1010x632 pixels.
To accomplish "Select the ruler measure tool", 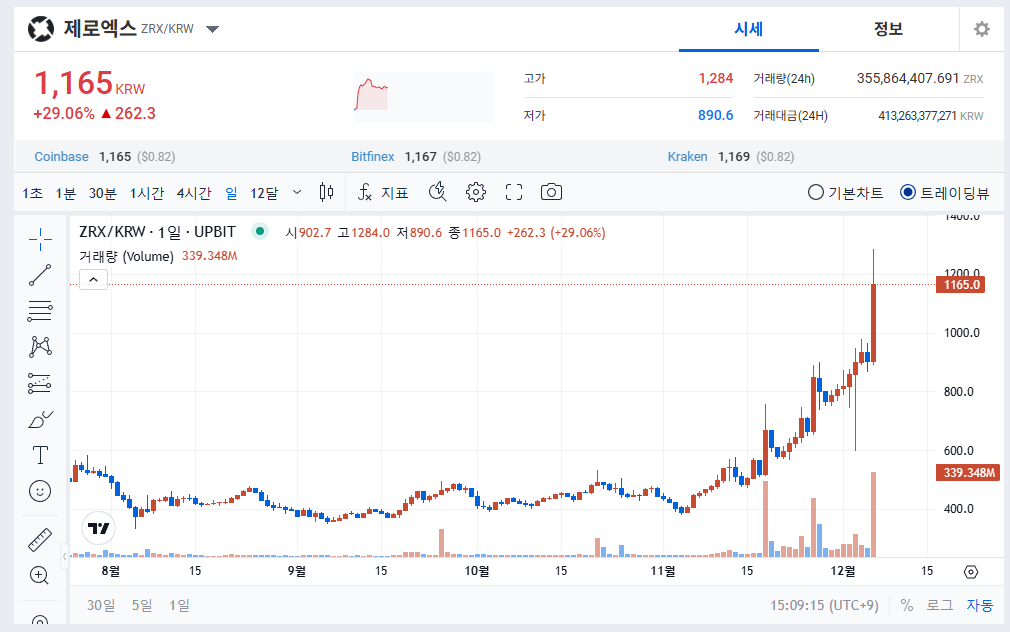I will (40, 540).
